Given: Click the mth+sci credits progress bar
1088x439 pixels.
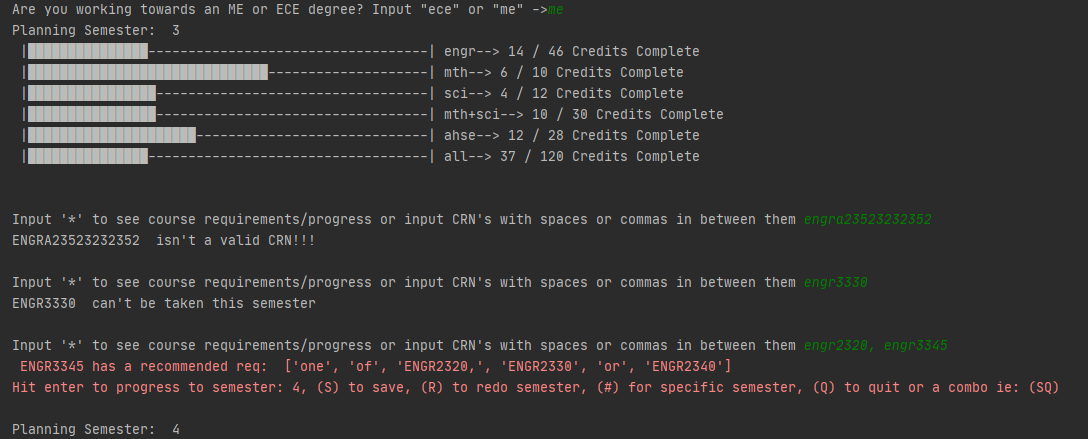Looking at the screenshot, I should [228, 114].
